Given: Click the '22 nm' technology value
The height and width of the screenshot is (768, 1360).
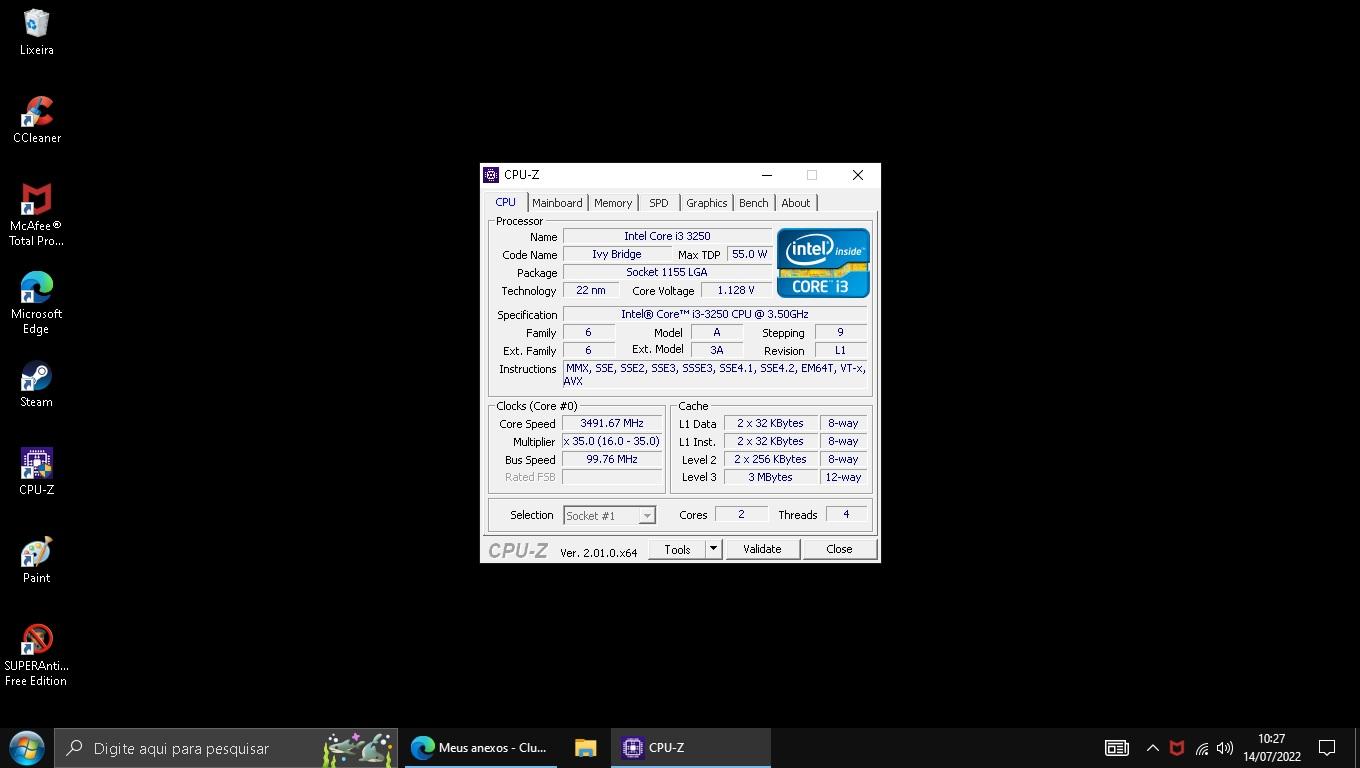Looking at the screenshot, I should point(591,290).
